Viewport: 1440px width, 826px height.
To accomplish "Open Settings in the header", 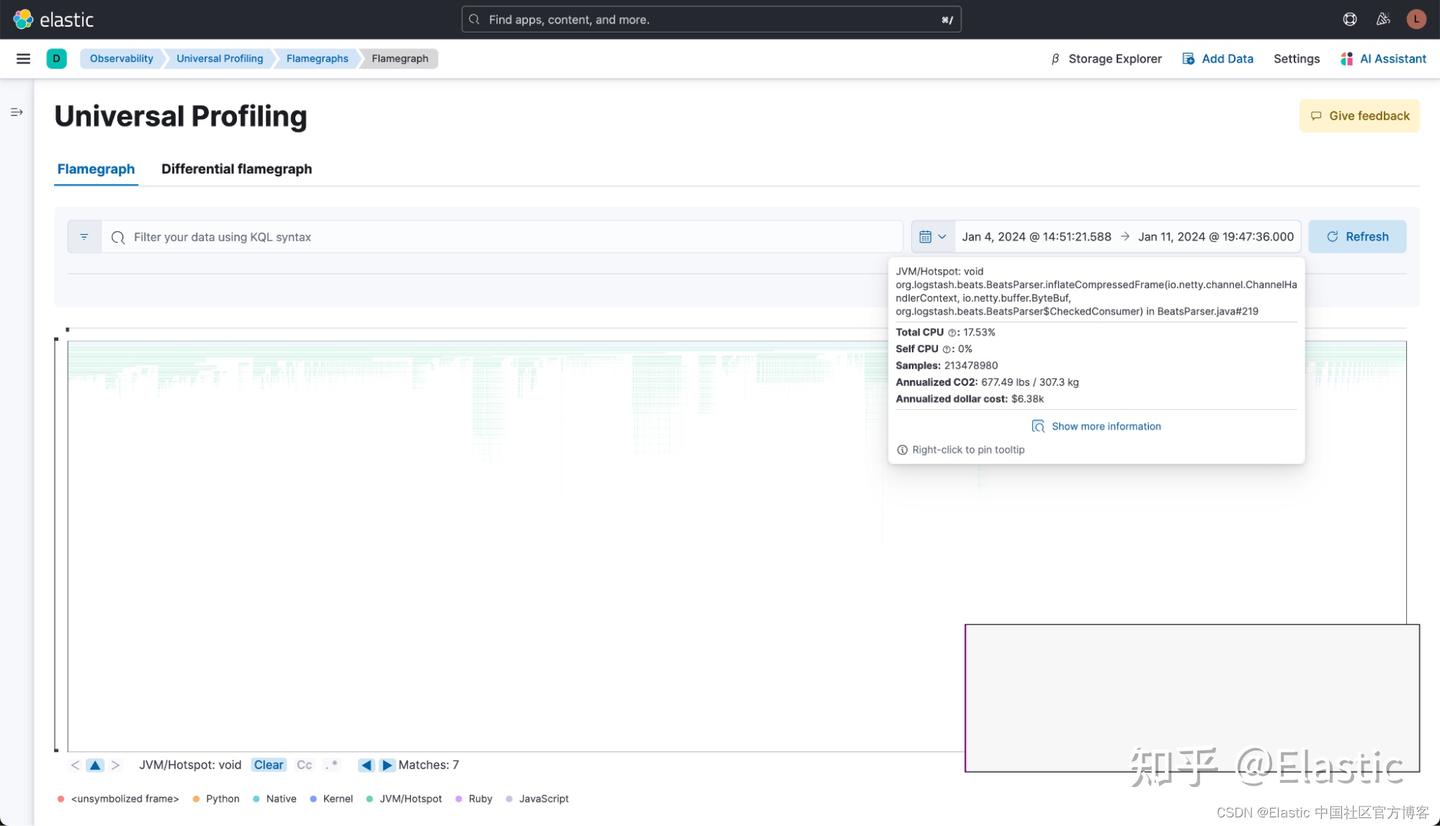I will (x=1297, y=59).
